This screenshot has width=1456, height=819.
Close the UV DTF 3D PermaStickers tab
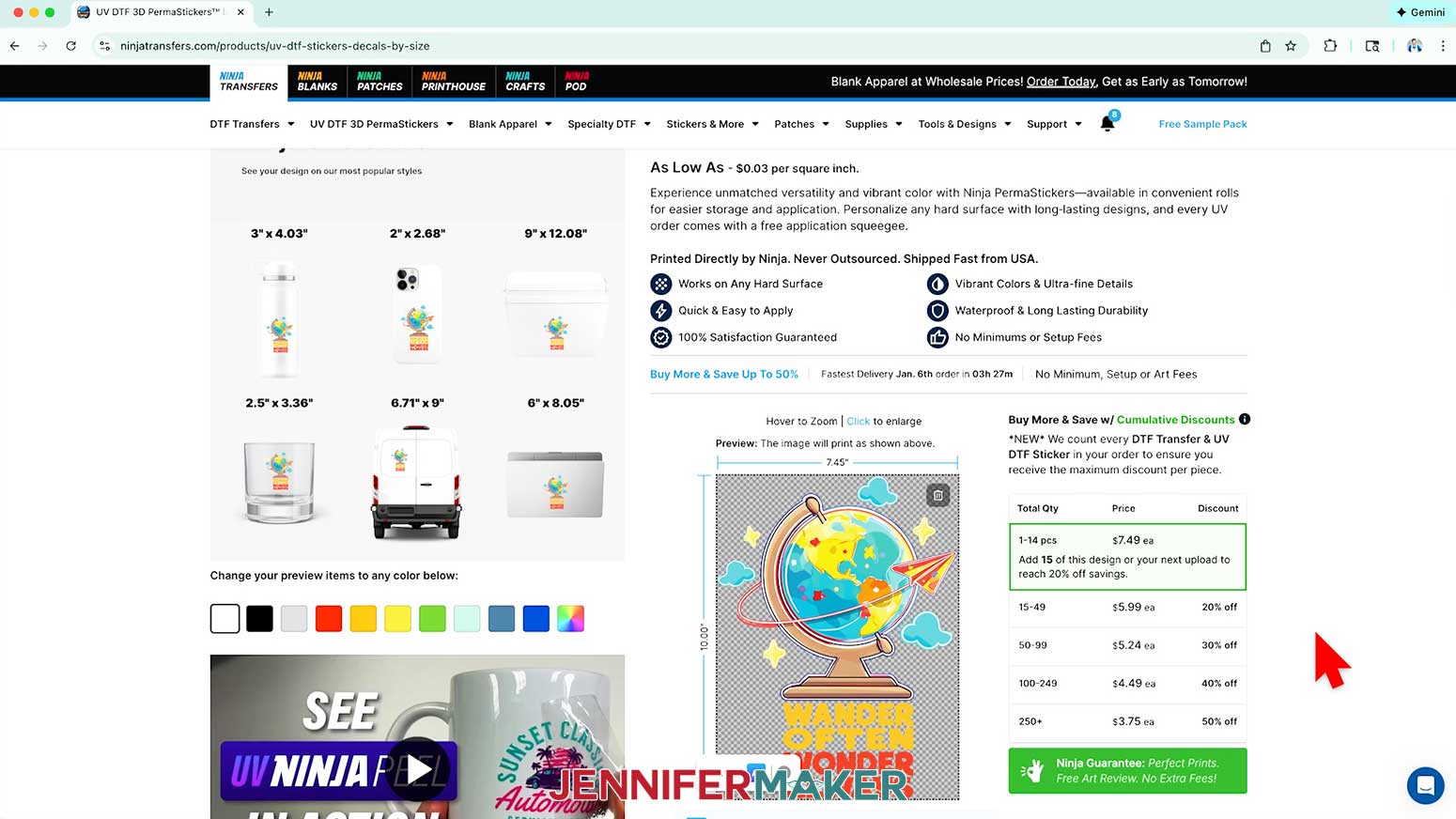tap(240, 12)
